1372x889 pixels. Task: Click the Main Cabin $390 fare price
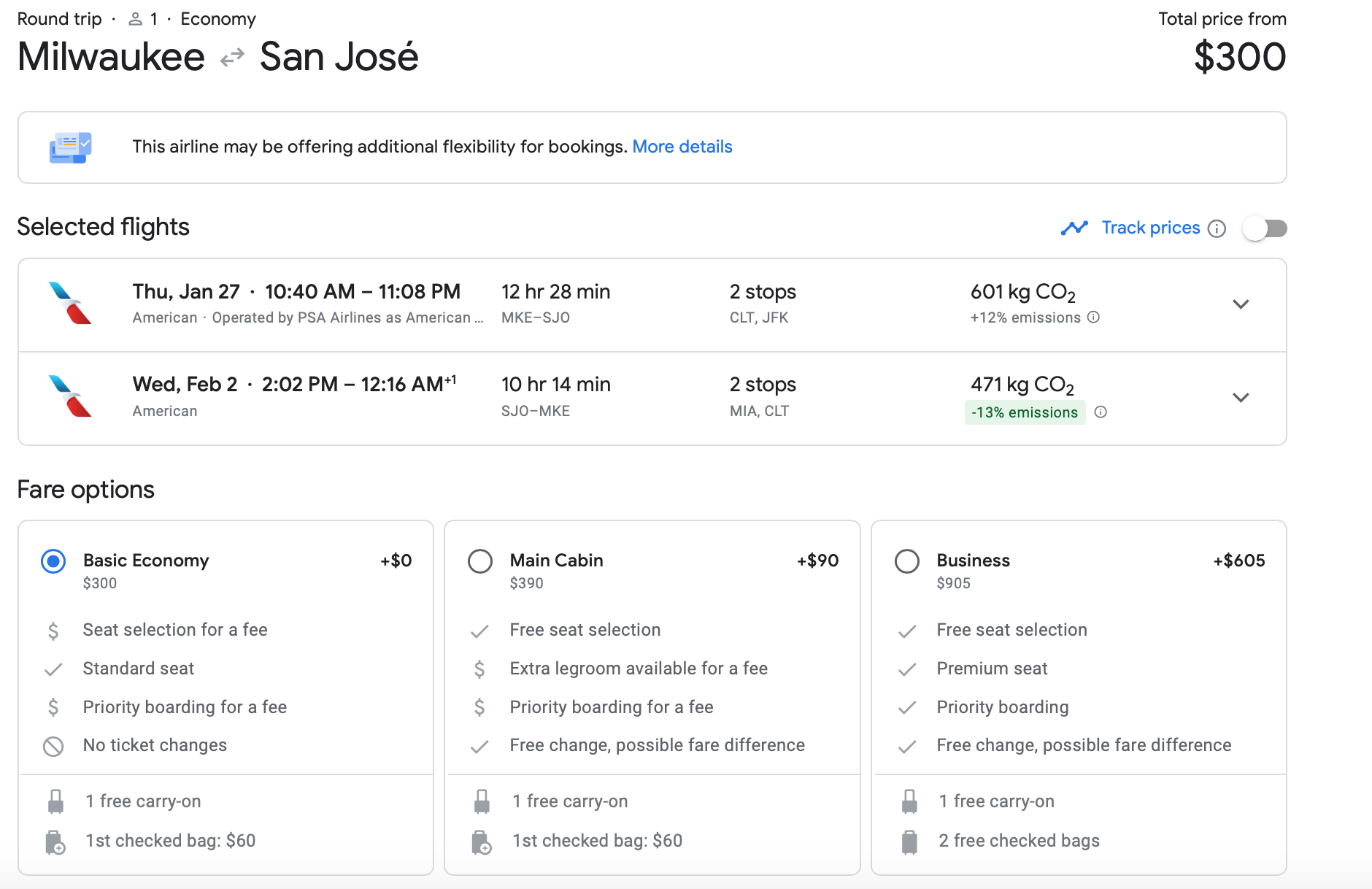[x=527, y=583]
